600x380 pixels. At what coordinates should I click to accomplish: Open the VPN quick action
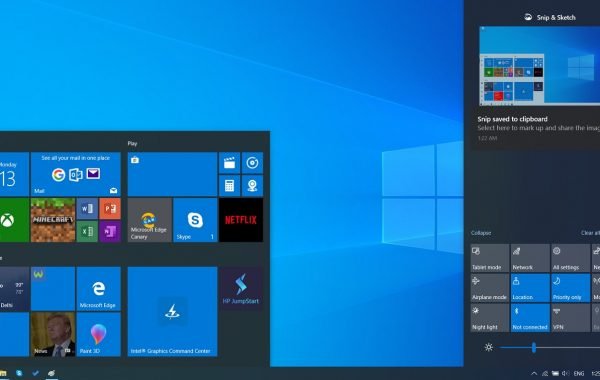coord(571,318)
